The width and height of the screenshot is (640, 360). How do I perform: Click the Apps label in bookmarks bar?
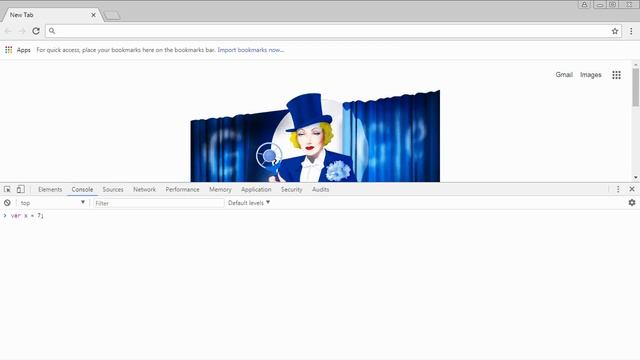[x=24, y=50]
